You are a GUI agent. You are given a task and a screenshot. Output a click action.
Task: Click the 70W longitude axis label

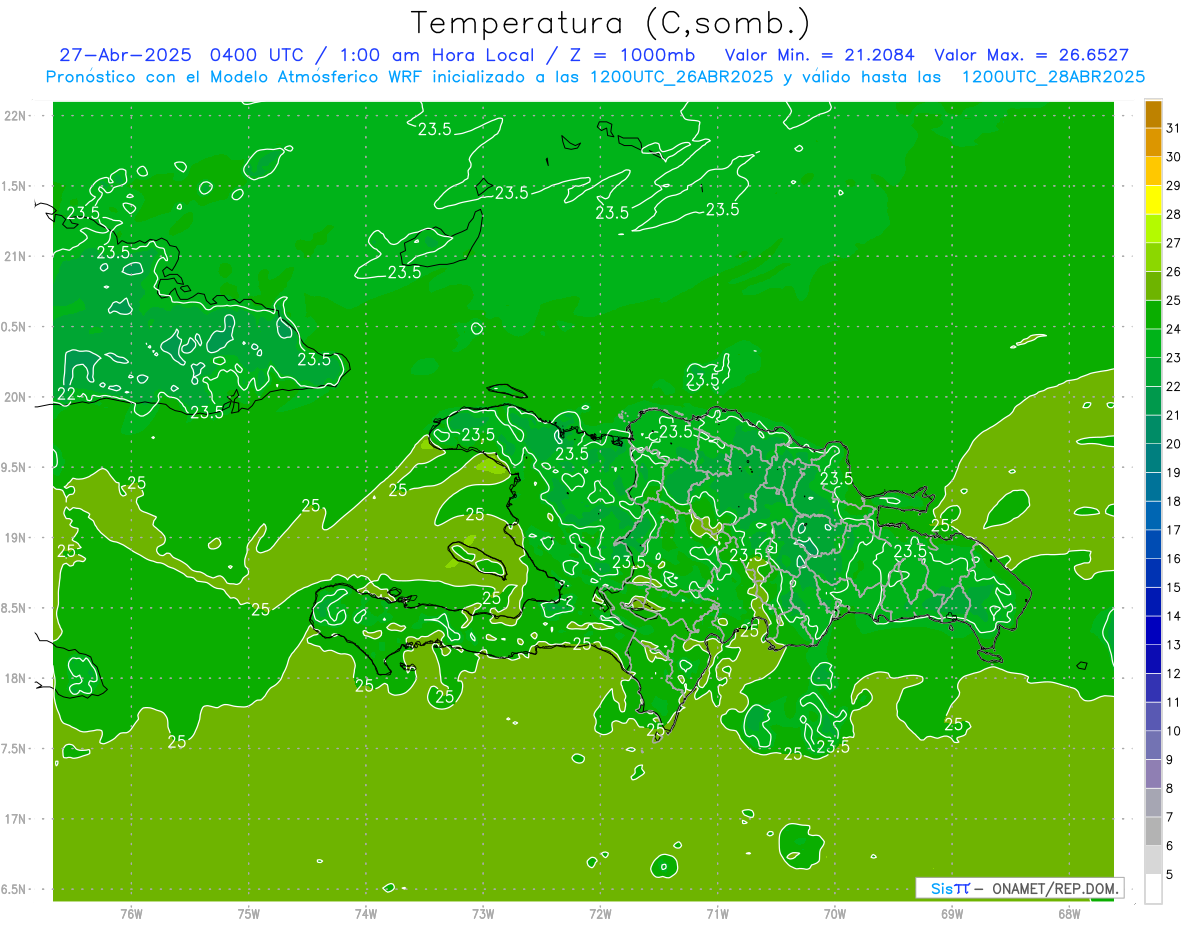pos(835,914)
